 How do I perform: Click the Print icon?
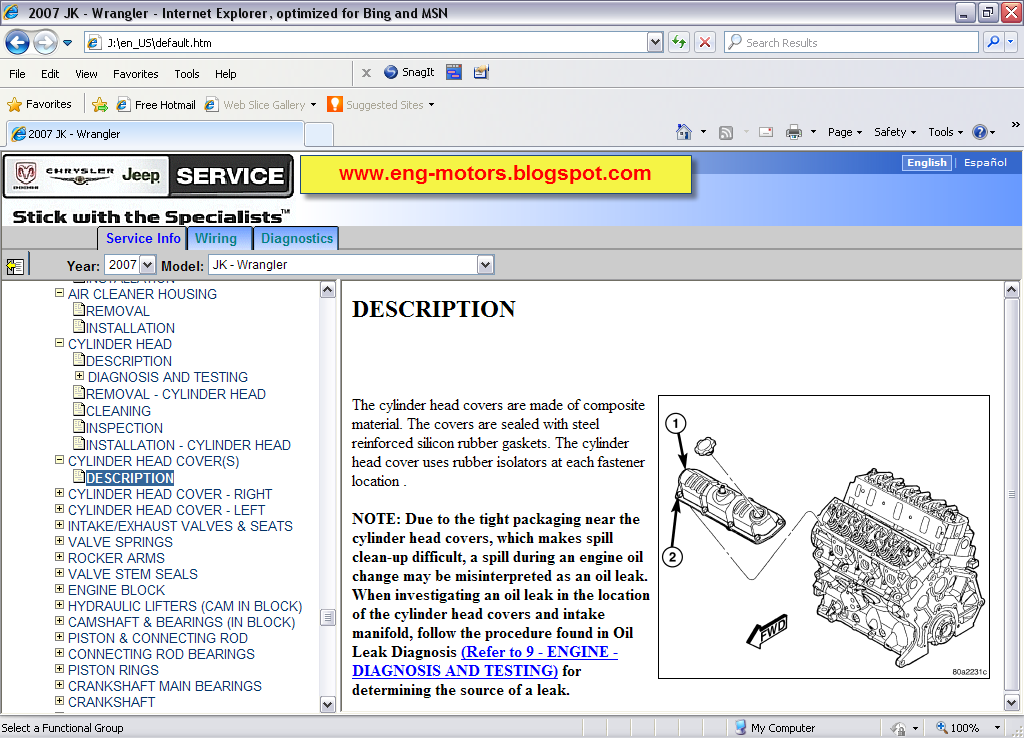[793, 133]
